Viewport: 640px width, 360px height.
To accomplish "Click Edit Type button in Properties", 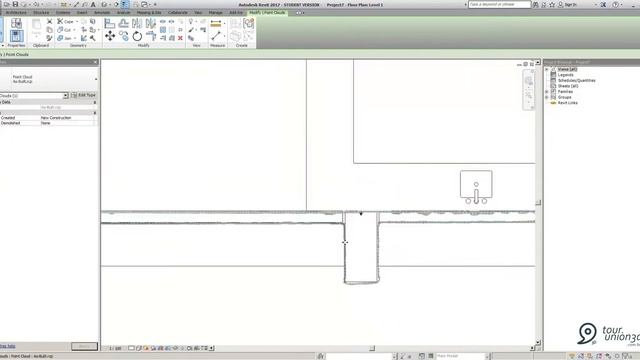I will [84, 95].
